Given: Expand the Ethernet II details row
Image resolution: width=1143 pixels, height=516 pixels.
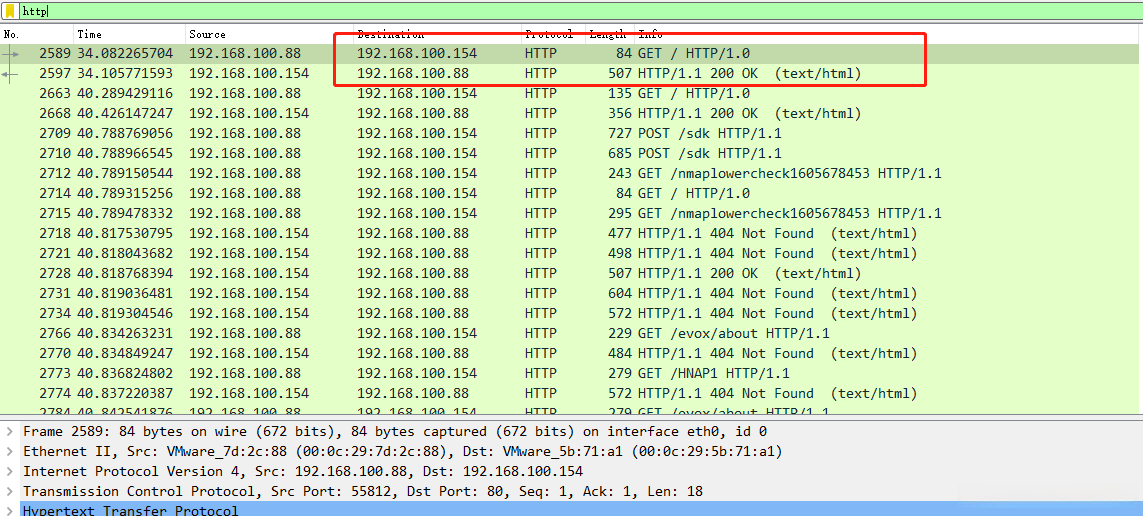Looking at the screenshot, I should coord(9,451).
